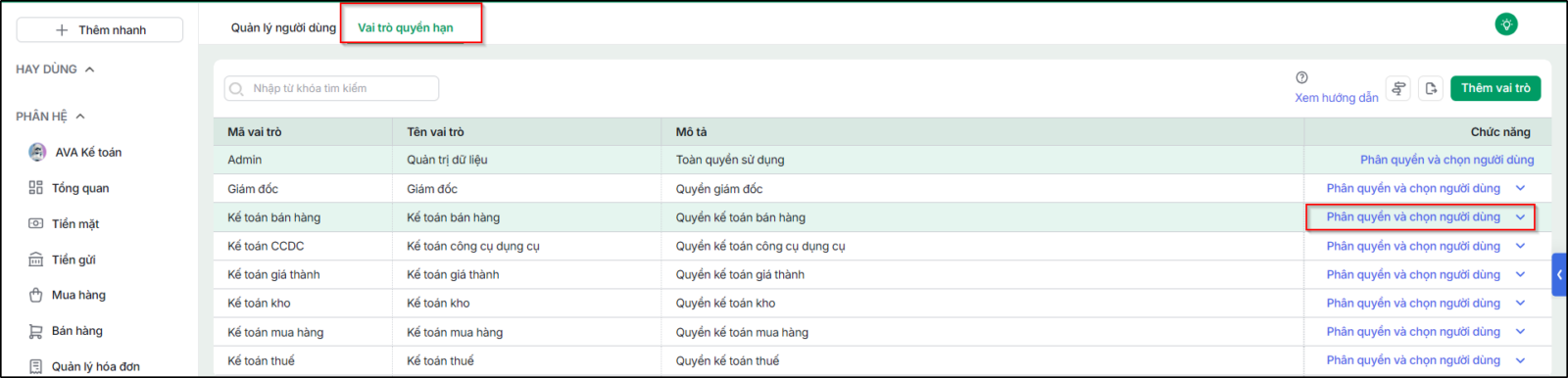Switch to Quản lý người dùng tab

coord(283,27)
